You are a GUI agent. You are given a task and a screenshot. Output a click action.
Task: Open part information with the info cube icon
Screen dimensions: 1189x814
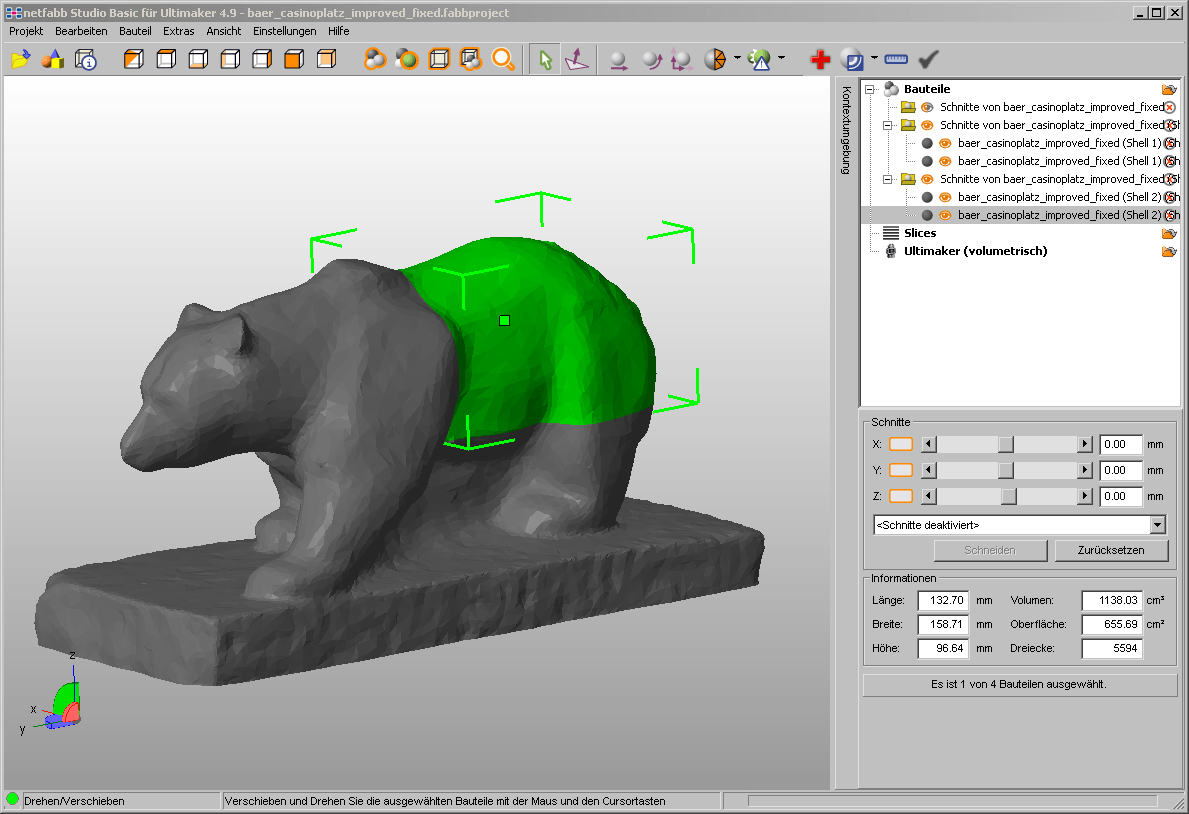85,59
